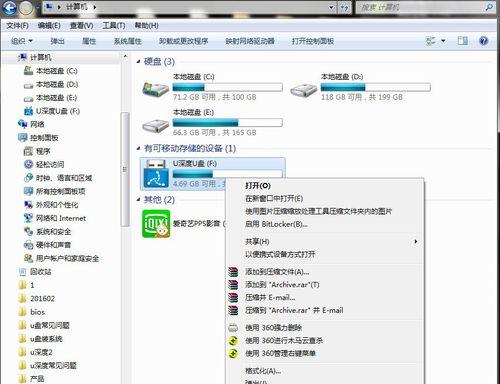Image resolution: width=500 pixels, height=384 pixels.
Task: Open the 201602 folder in the sidebar
Action: click(x=42, y=298)
